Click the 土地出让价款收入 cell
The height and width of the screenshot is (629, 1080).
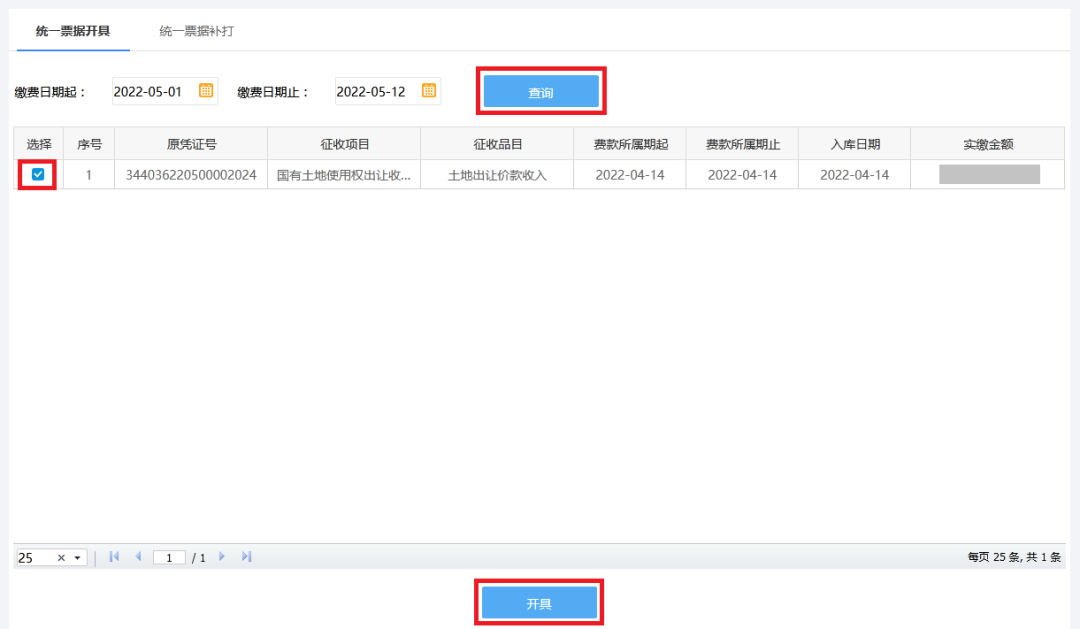497,175
